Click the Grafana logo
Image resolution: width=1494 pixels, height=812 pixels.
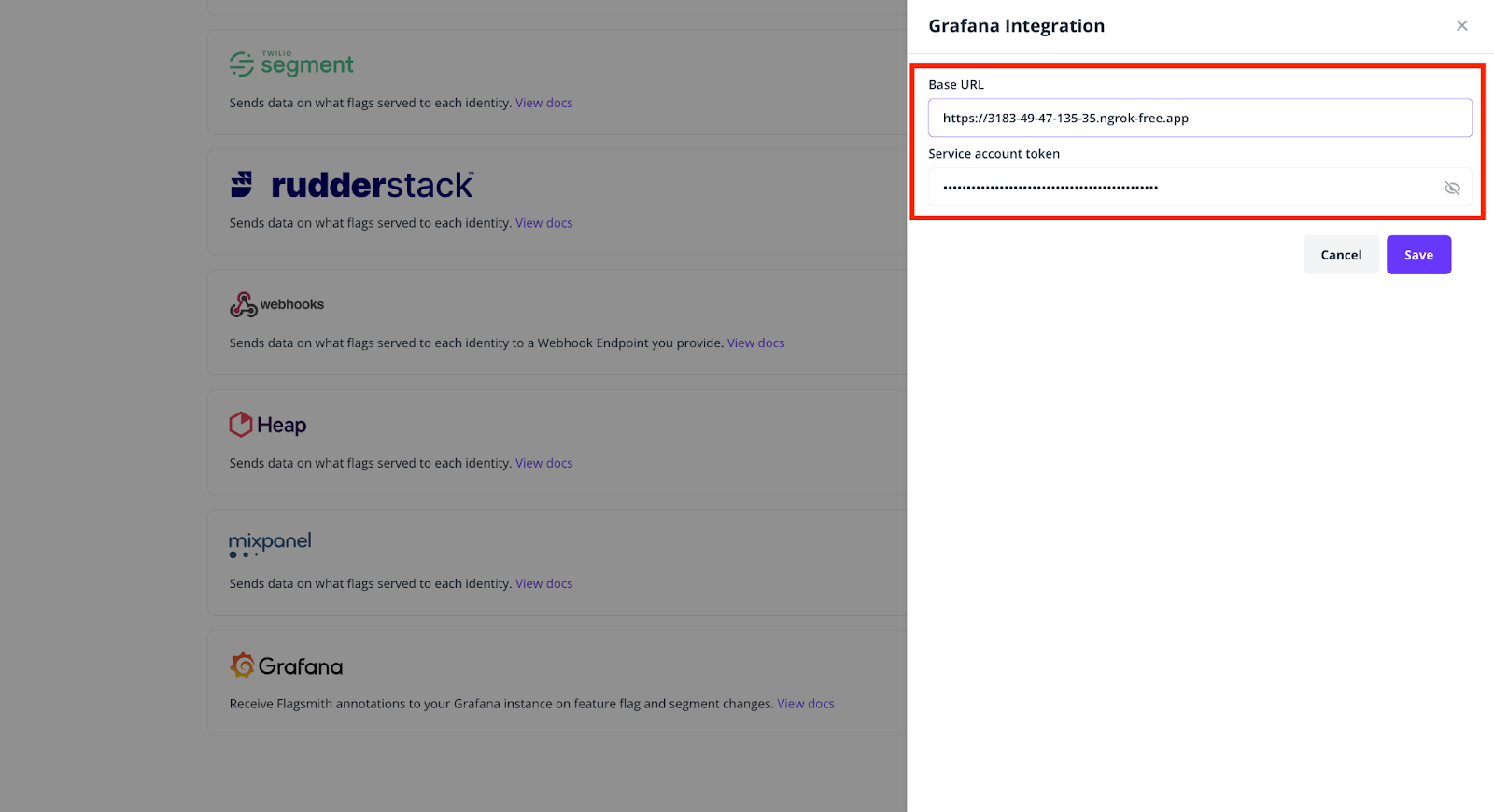click(287, 665)
